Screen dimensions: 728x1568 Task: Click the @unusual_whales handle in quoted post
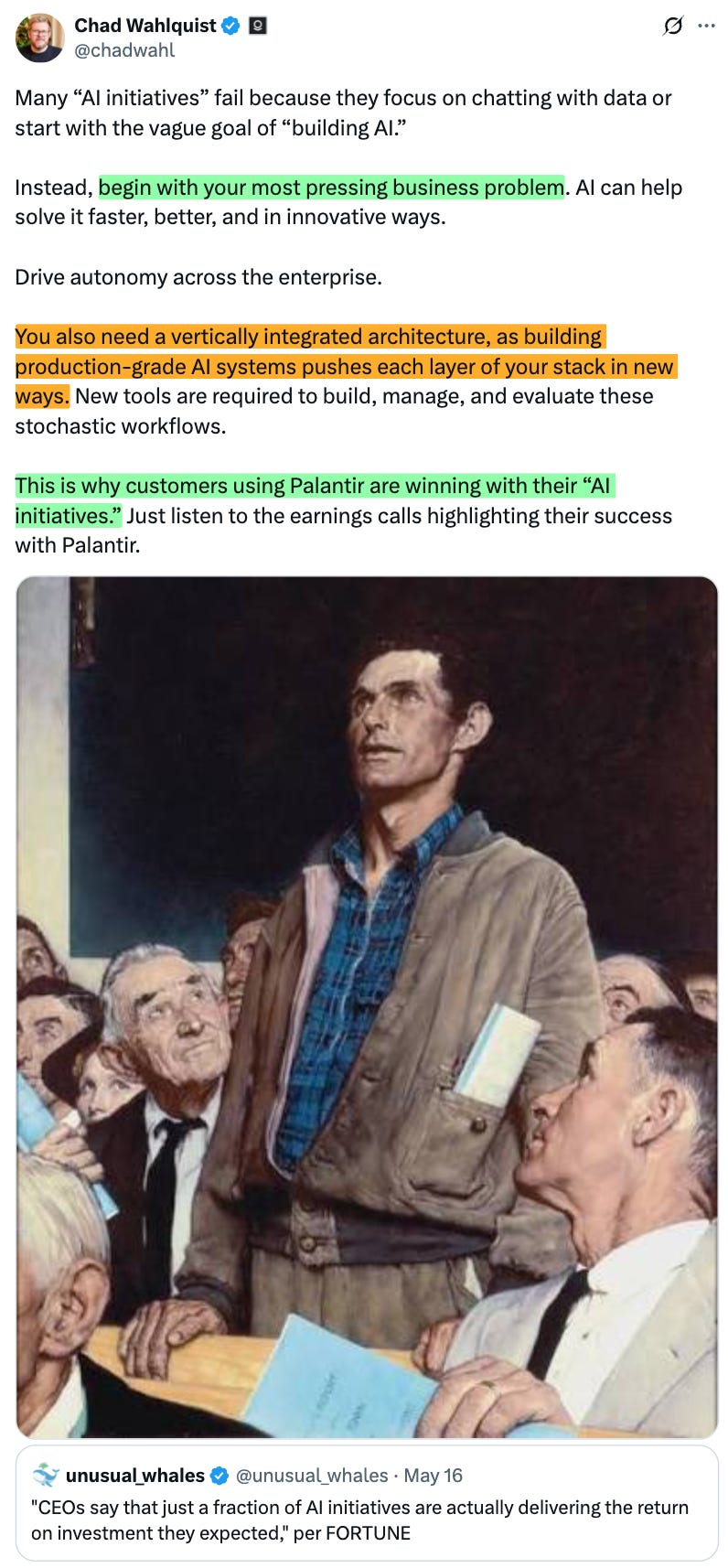[x=312, y=1475]
